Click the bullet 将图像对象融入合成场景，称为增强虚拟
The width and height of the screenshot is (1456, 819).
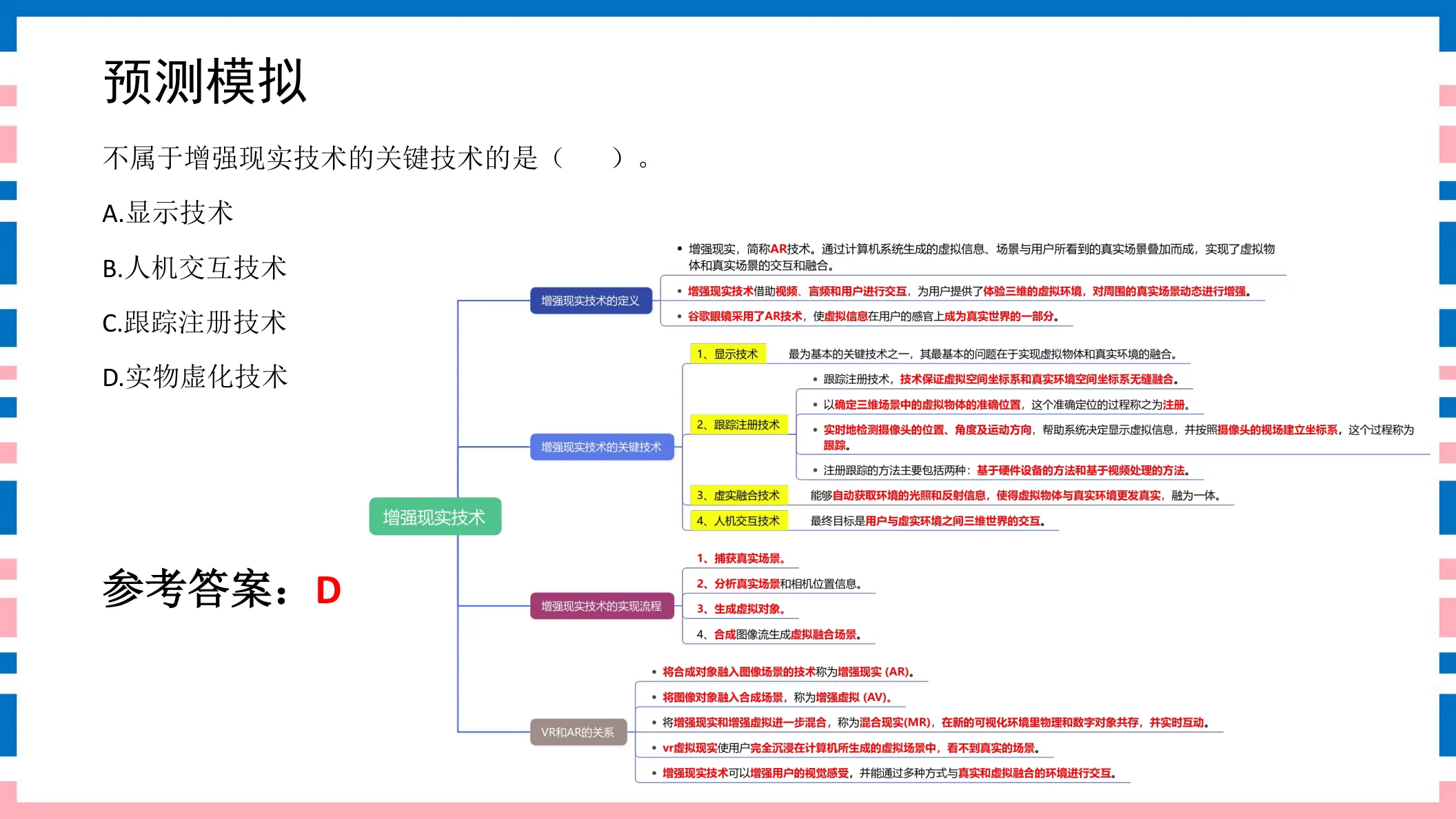coord(777,697)
